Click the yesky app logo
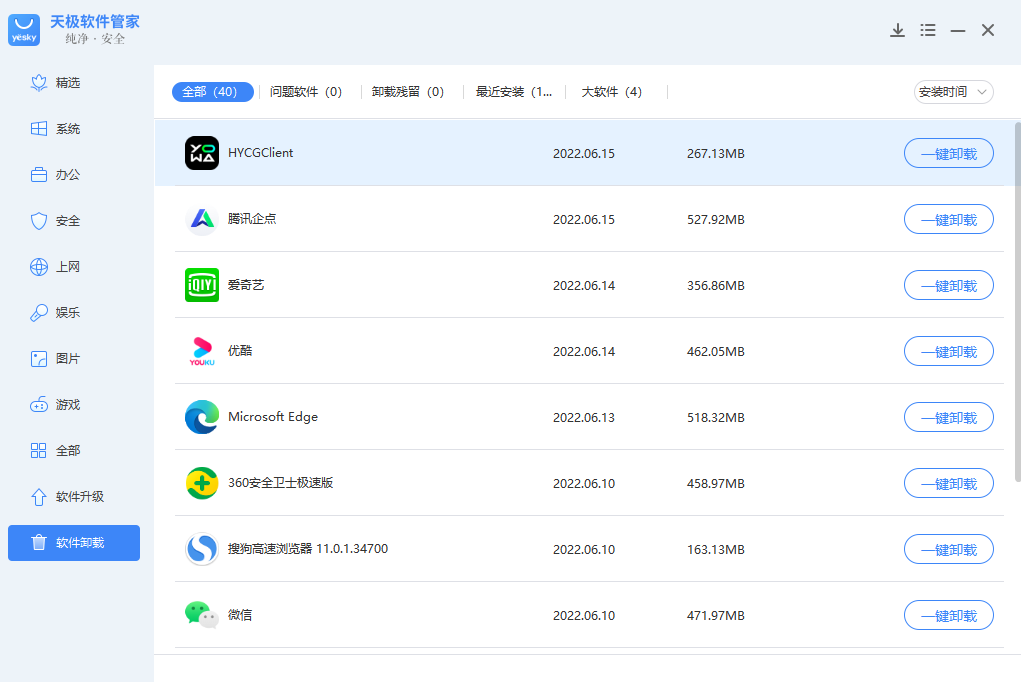The height and width of the screenshot is (682, 1021). [x=24, y=30]
